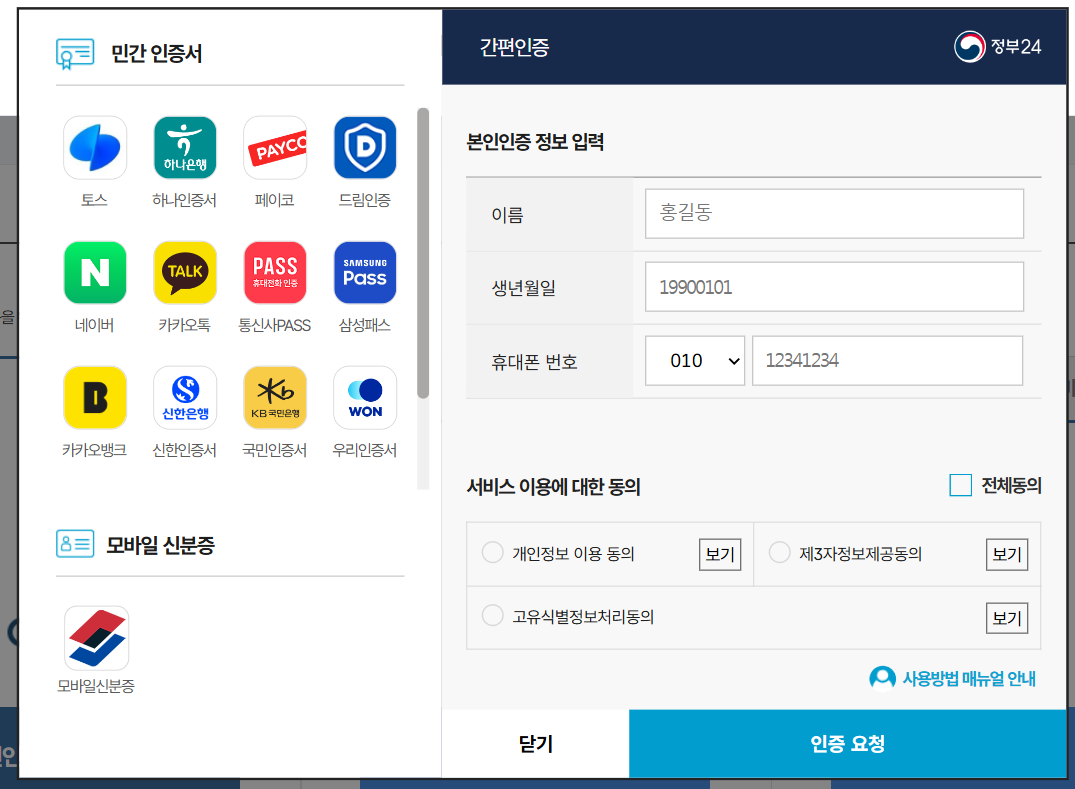Click the 간편인증 title text
Viewport: 1075px width, 789px height.
tap(514, 47)
